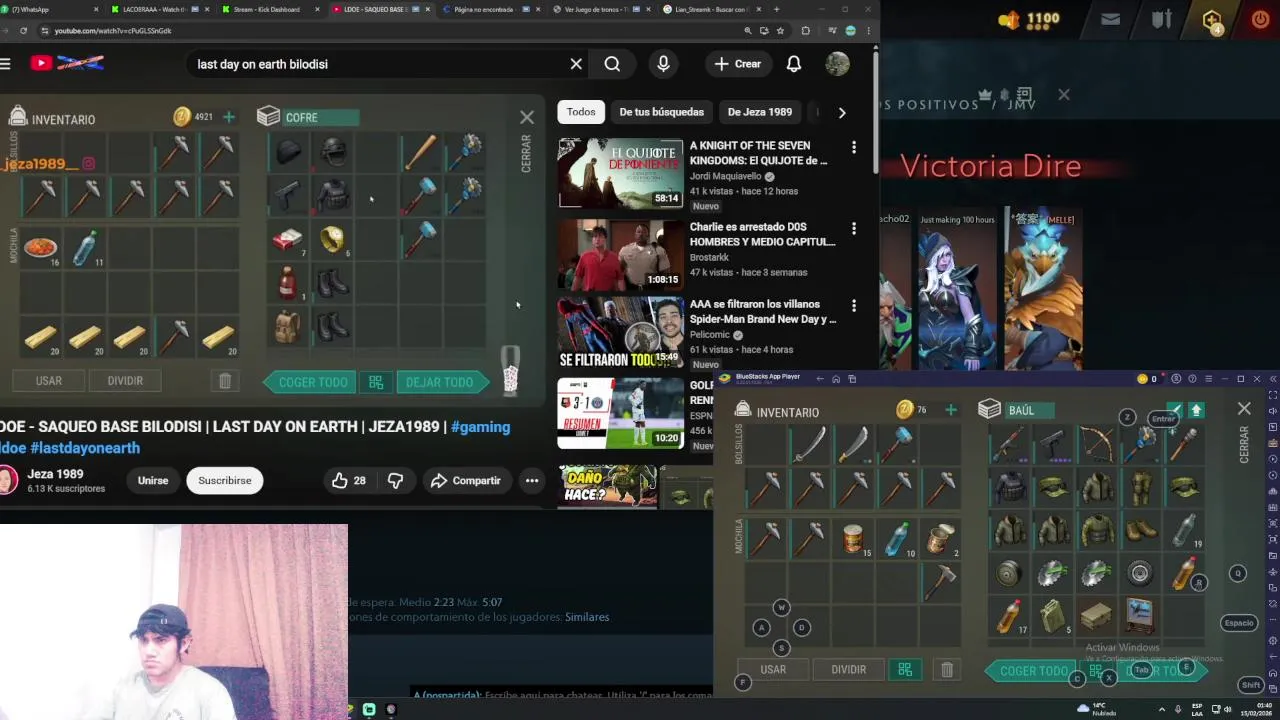This screenshot has height=720, width=1280.
Task: Open the Dota mail envelope icon
Action: 1110,19
